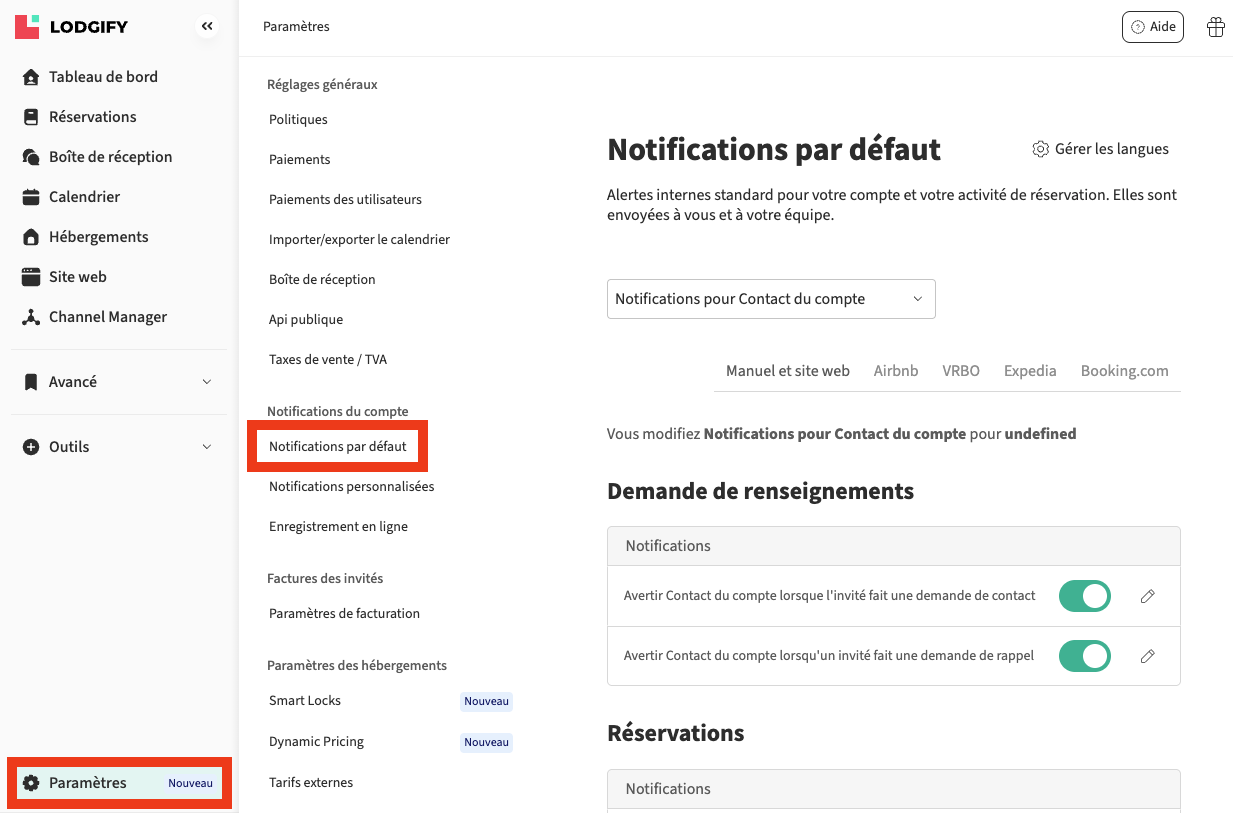The width and height of the screenshot is (1233, 813).
Task: Switch to the Airbnb tab
Action: [895, 371]
